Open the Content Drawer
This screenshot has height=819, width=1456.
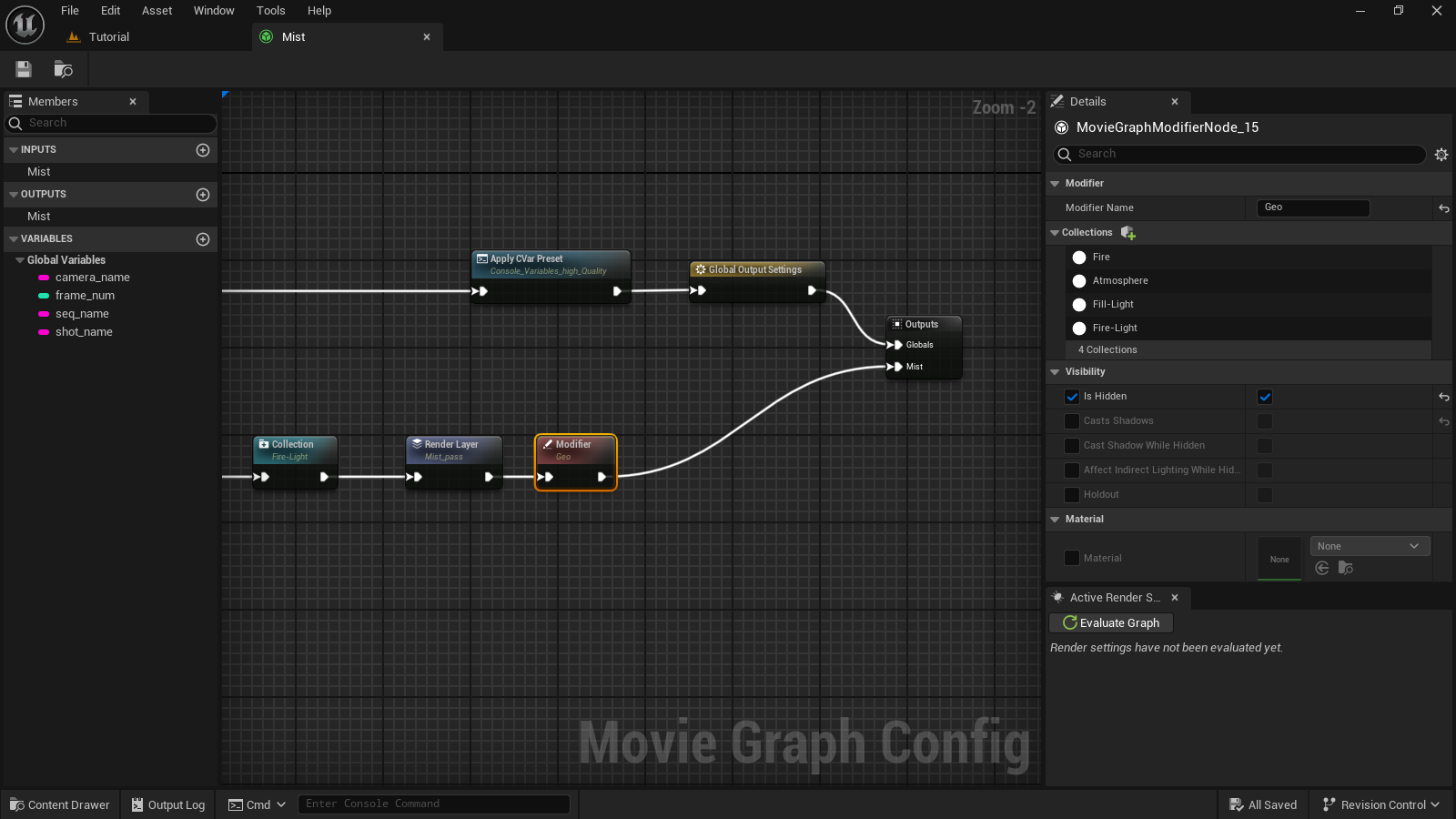point(60,805)
